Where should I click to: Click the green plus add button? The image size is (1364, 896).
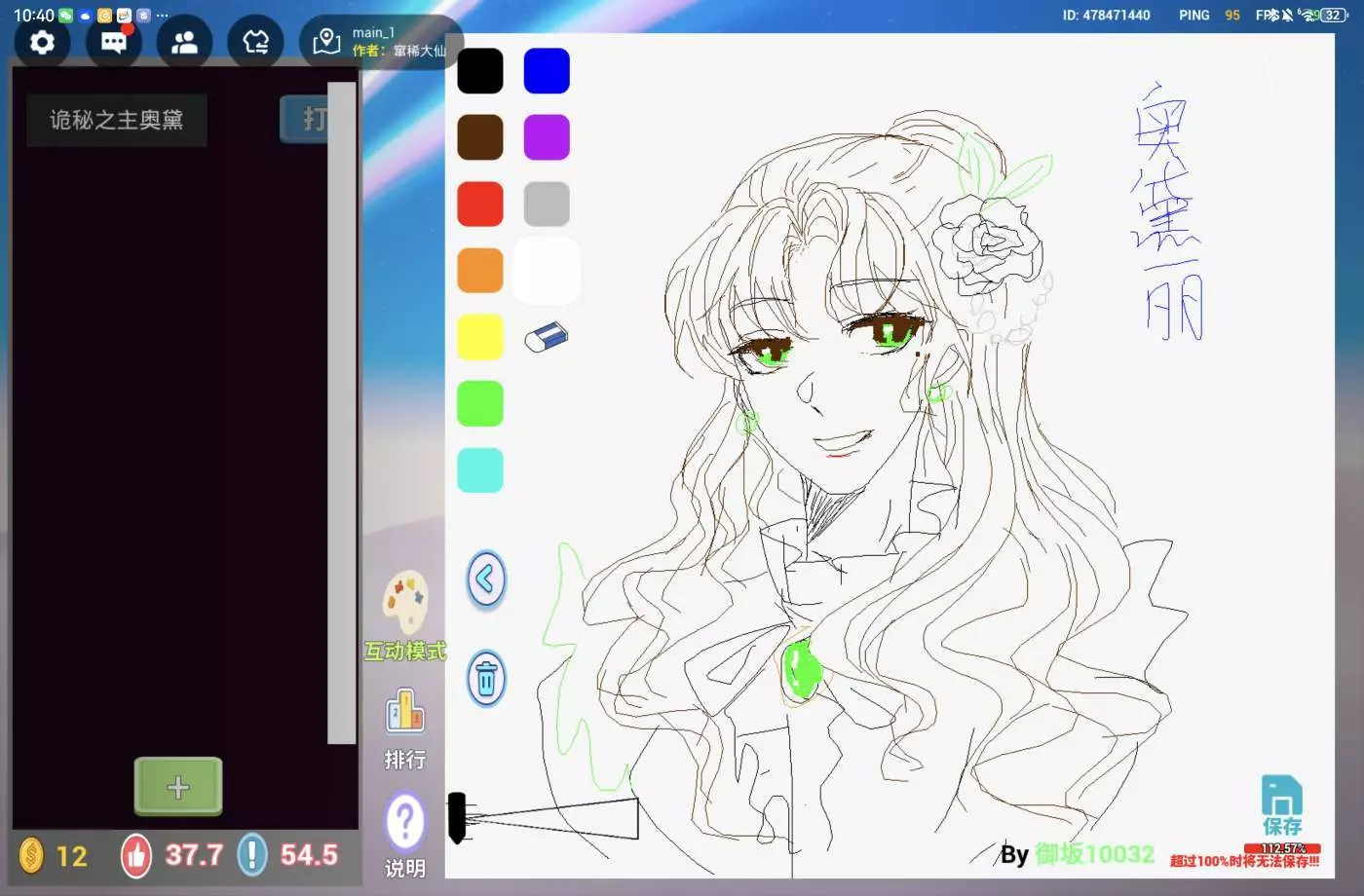[x=178, y=786]
